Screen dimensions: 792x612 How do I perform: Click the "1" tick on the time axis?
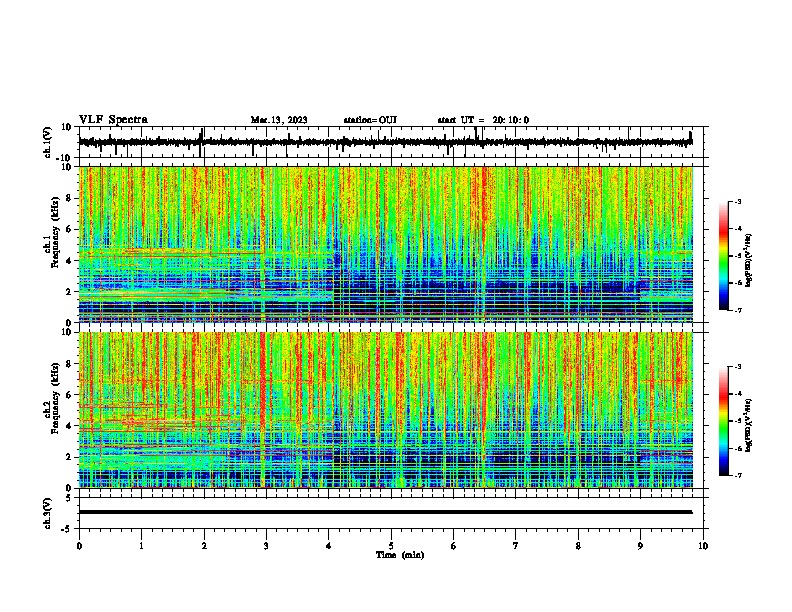coord(141,546)
